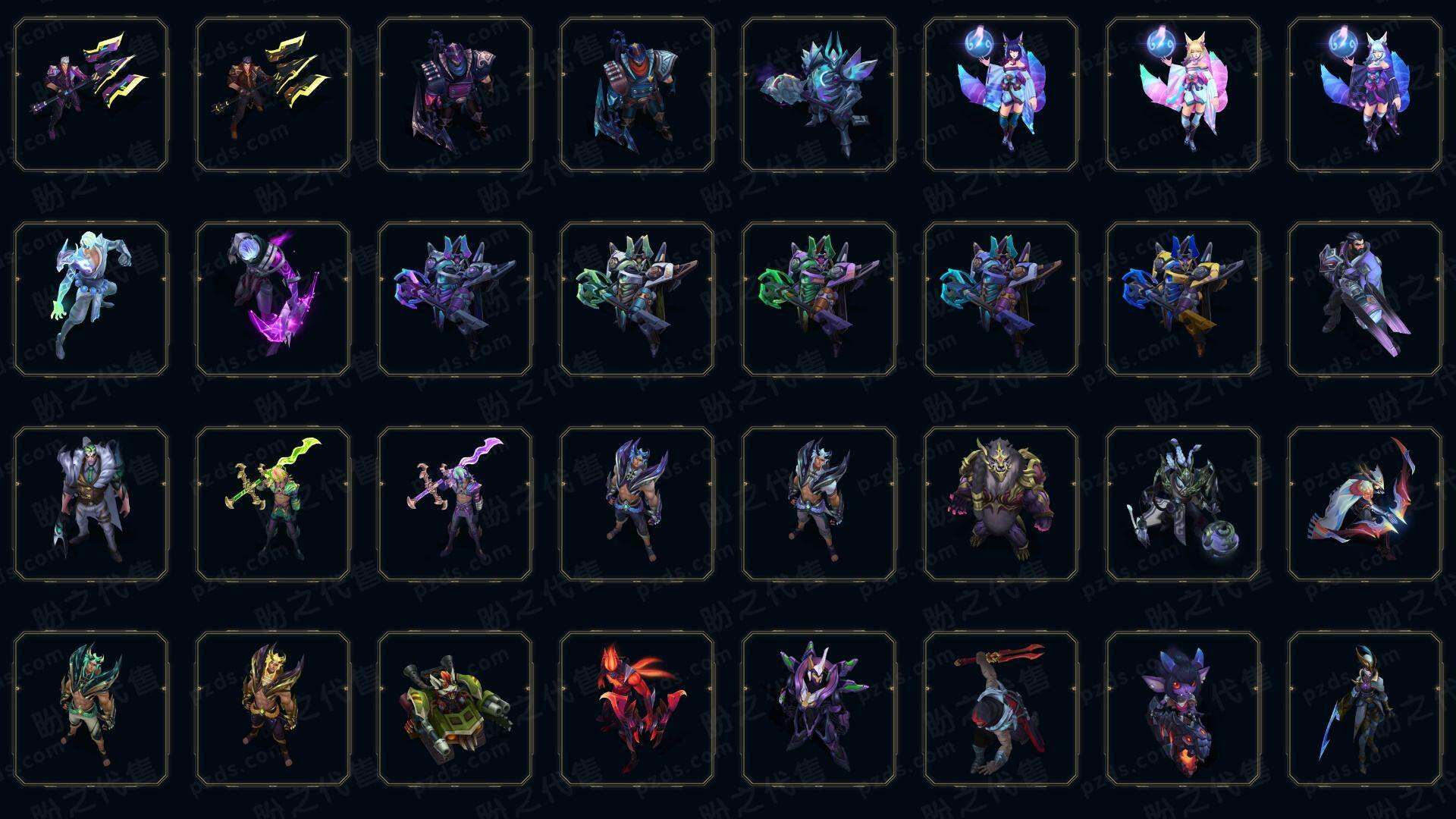Pick the white-haired fox girl with purple outfit
The image size is (1456, 819).
(1365, 95)
